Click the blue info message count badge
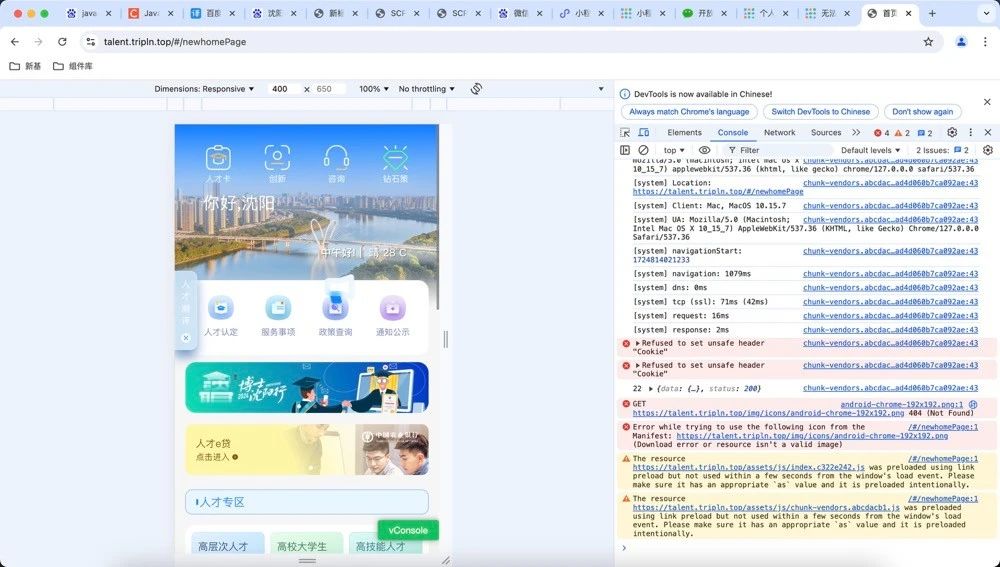Screen dimensions: 1000x567 point(925,133)
